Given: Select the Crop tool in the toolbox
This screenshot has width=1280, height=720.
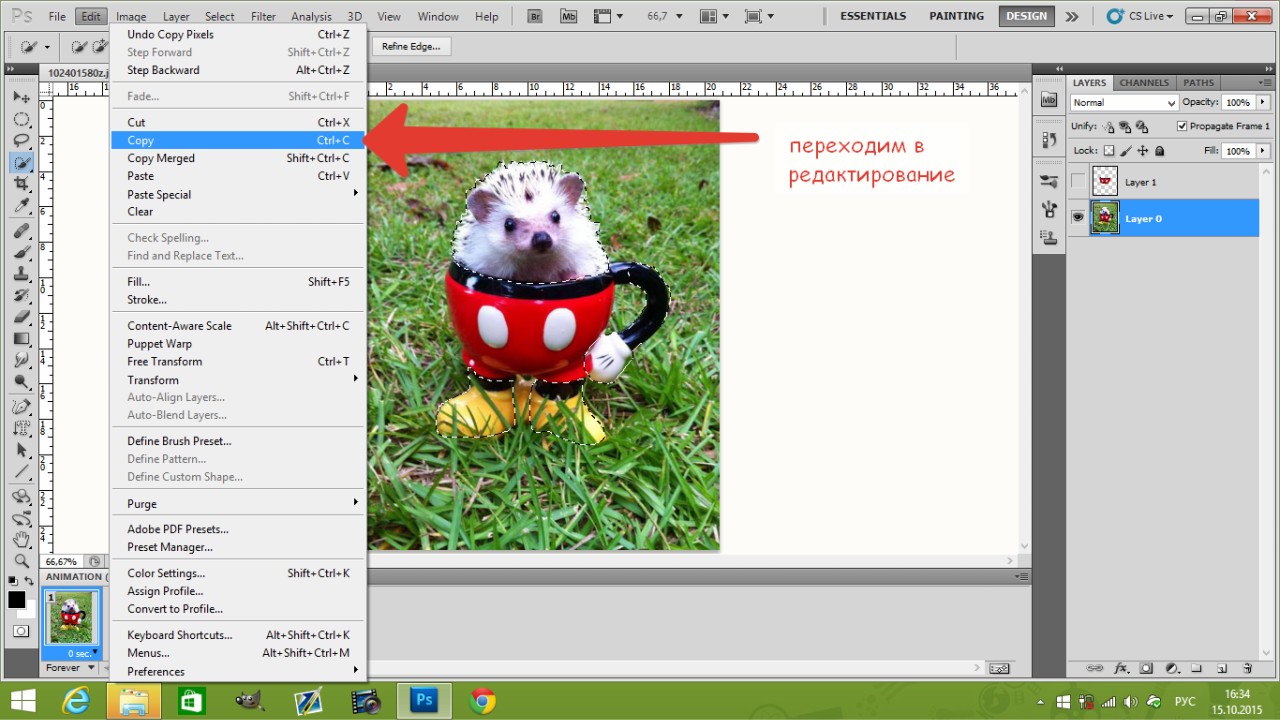Looking at the screenshot, I should coord(21,184).
